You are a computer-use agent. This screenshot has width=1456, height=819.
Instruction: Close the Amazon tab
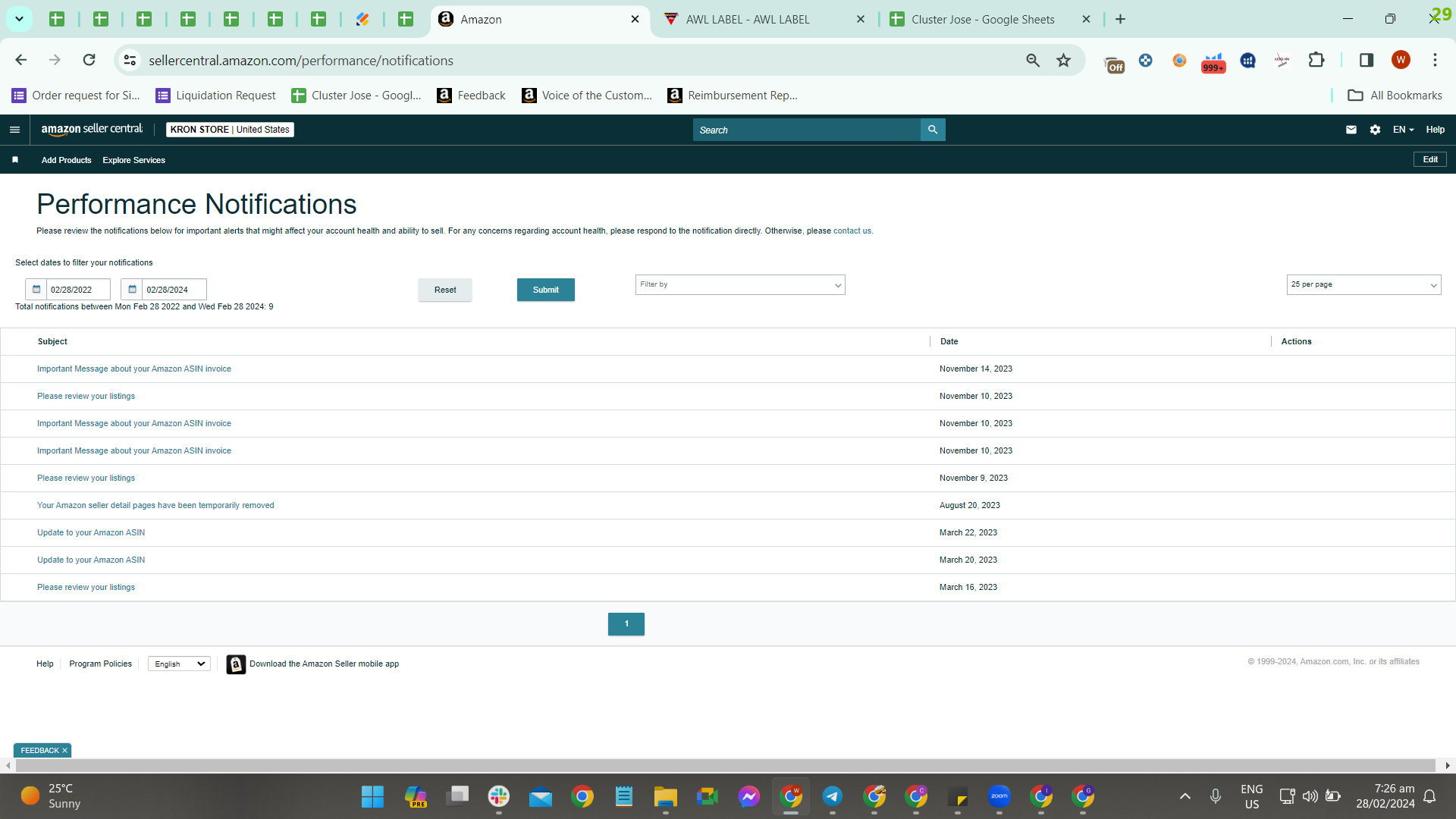pyautogui.click(x=635, y=19)
